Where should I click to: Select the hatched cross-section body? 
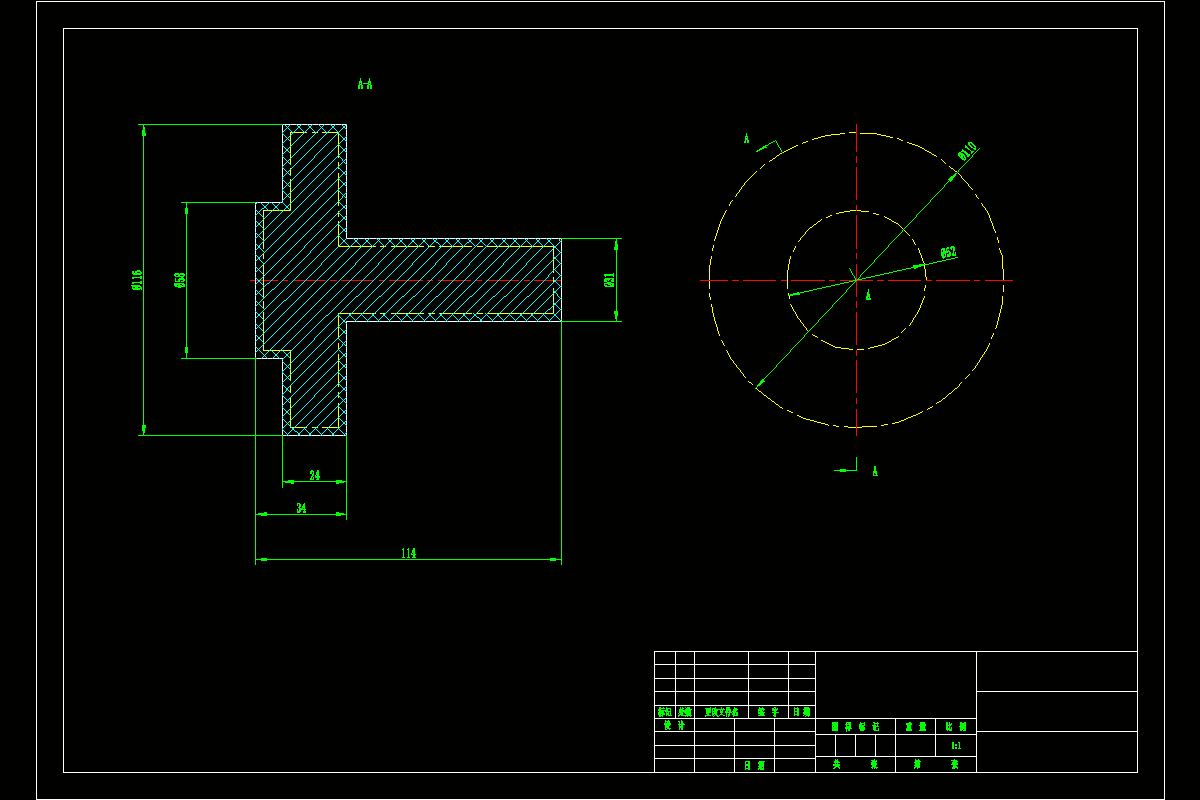408,280
